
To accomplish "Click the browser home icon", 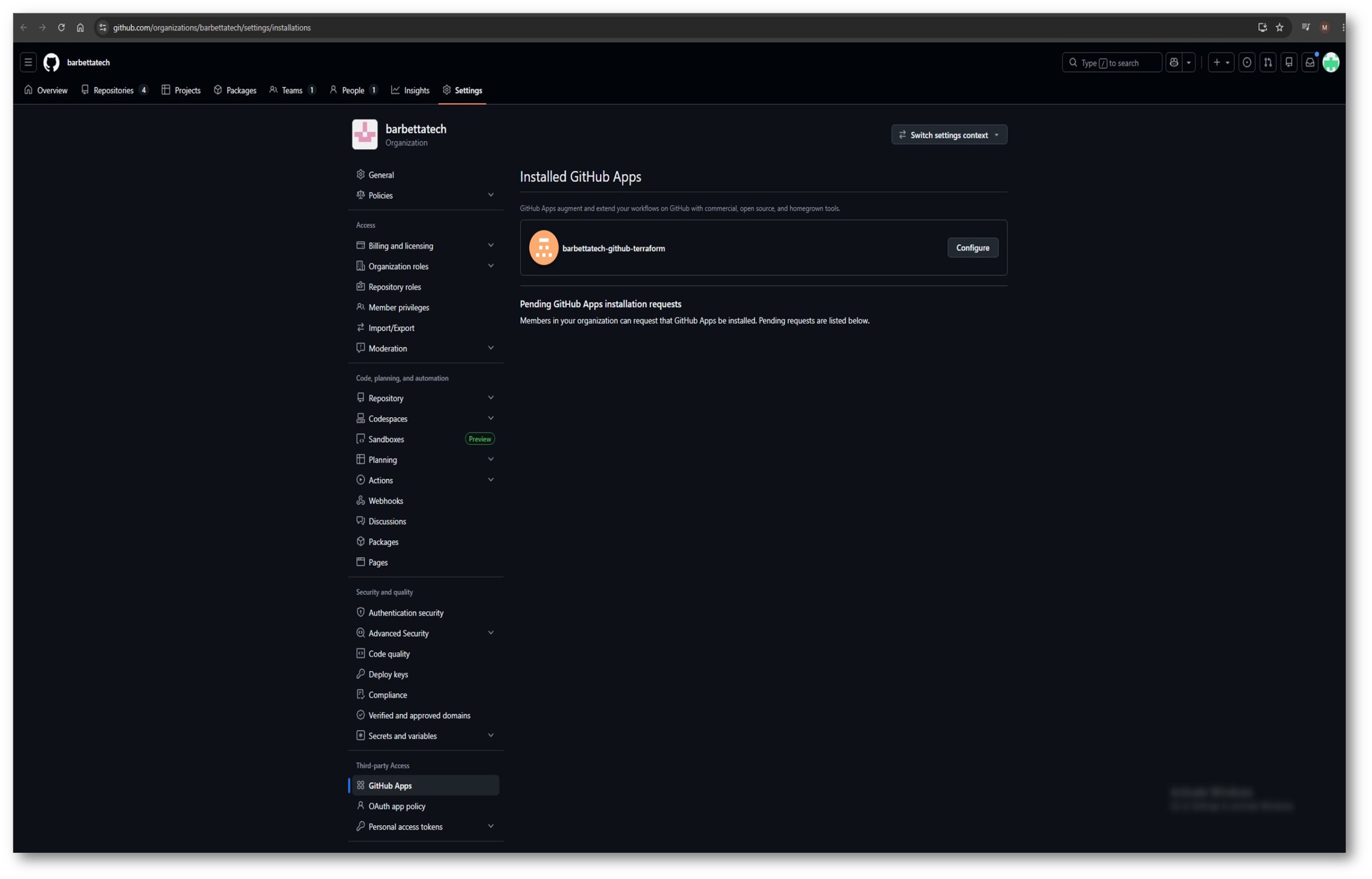I will (80, 27).
